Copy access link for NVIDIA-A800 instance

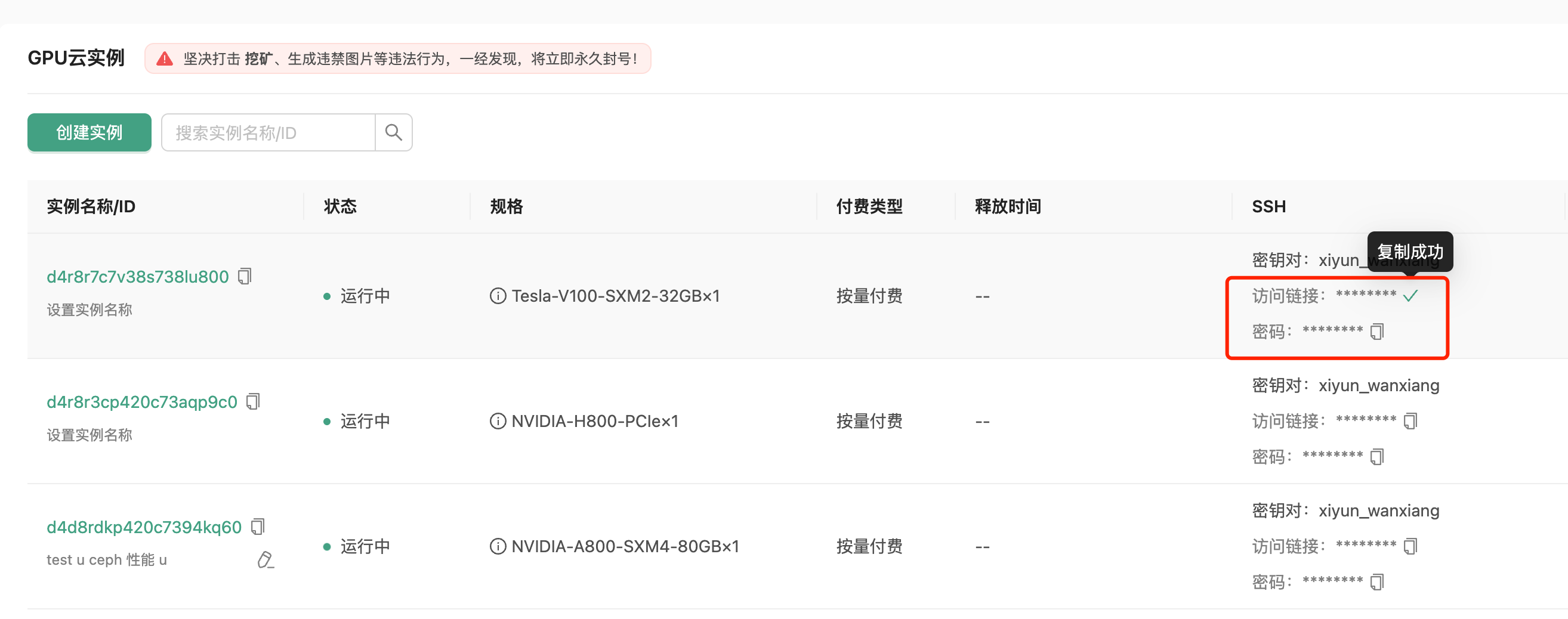[x=1410, y=547]
